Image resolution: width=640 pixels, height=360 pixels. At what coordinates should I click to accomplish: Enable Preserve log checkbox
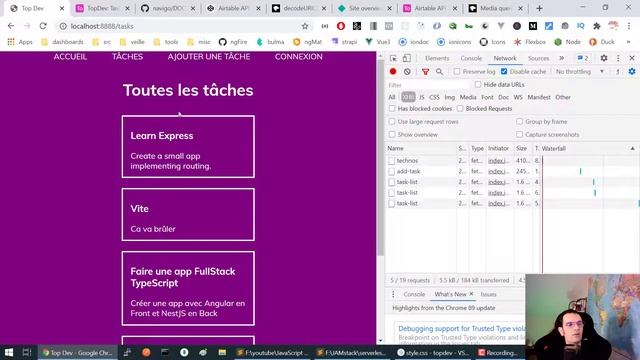tap(457, 71)
